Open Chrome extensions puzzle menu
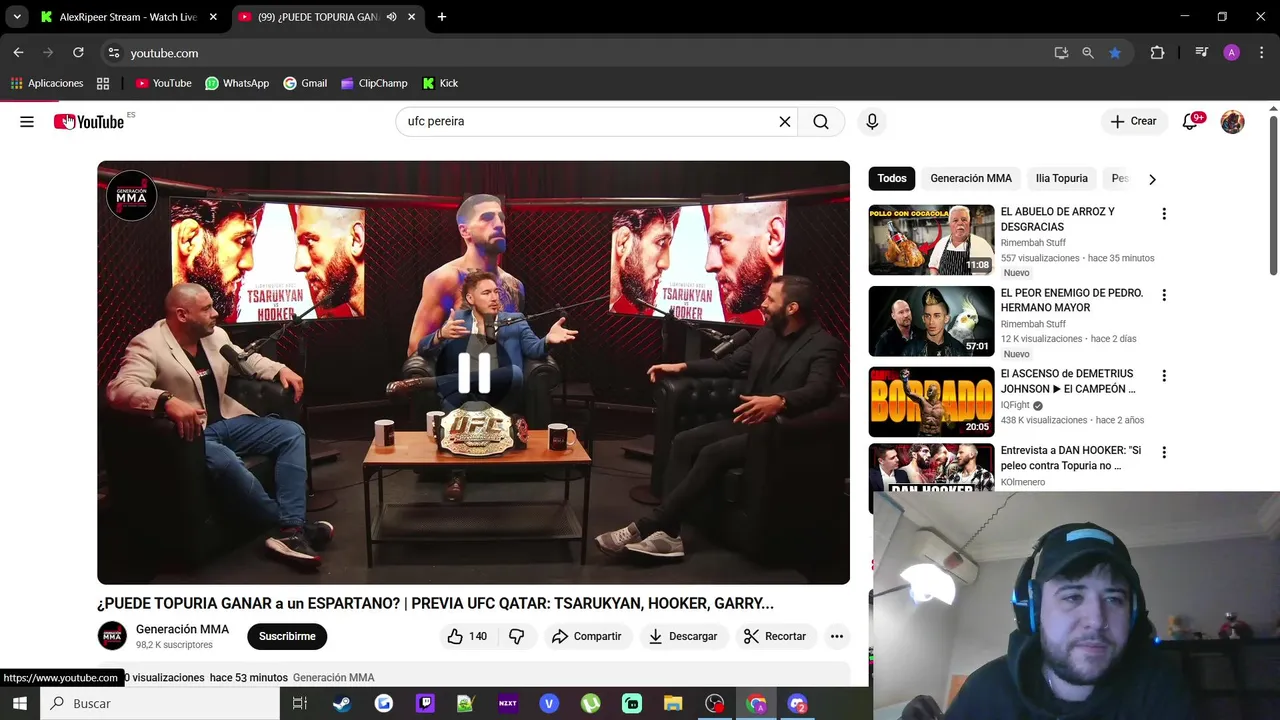Viewport: 1280px width, 720px height. (x=1157, y=53)
